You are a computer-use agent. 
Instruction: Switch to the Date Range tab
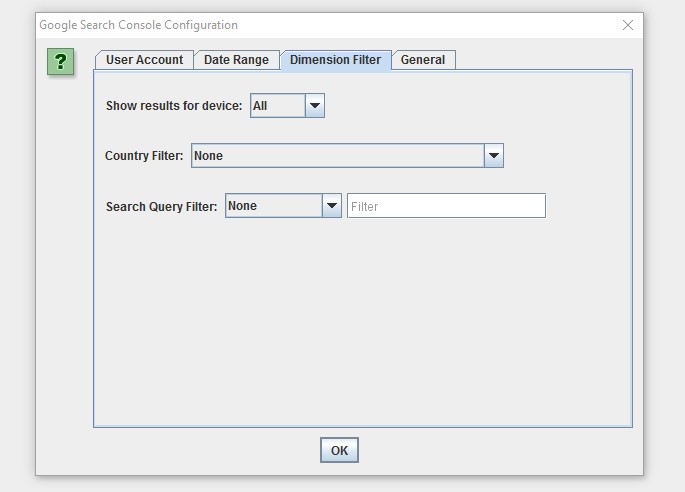click(236, 60)
